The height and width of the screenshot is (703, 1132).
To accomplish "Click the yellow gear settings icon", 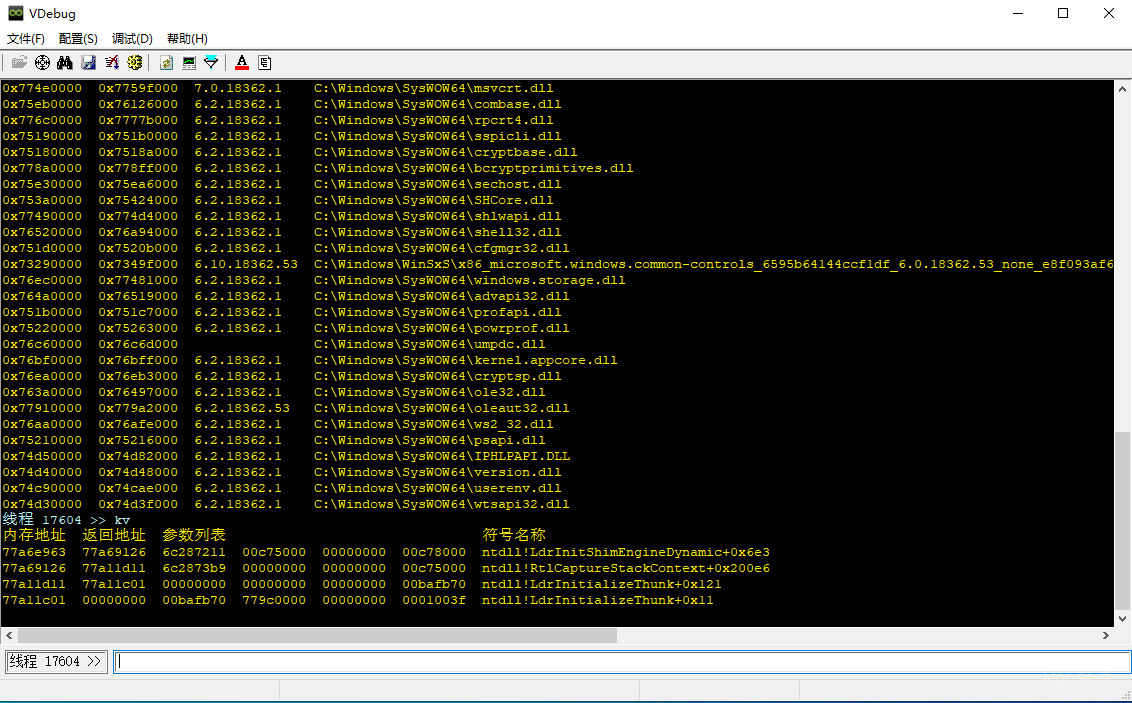I will pyautogui.click(x=134, y=63).
